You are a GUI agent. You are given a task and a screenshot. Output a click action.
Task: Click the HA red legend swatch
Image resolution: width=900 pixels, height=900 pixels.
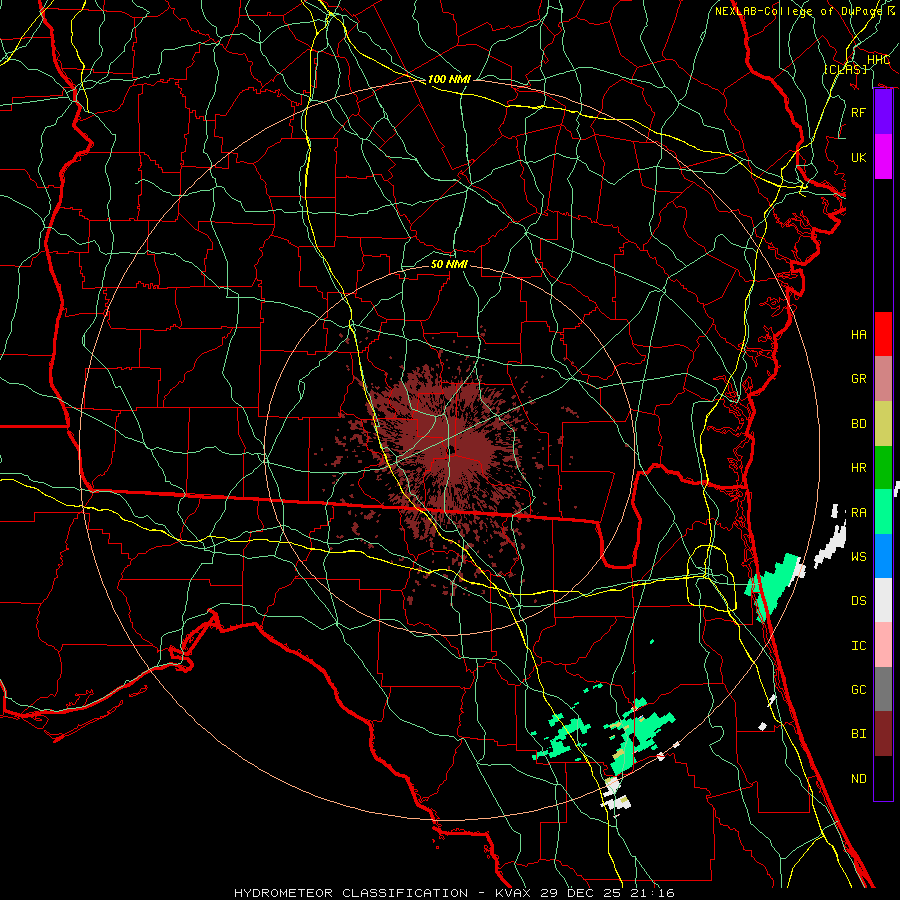883,334
